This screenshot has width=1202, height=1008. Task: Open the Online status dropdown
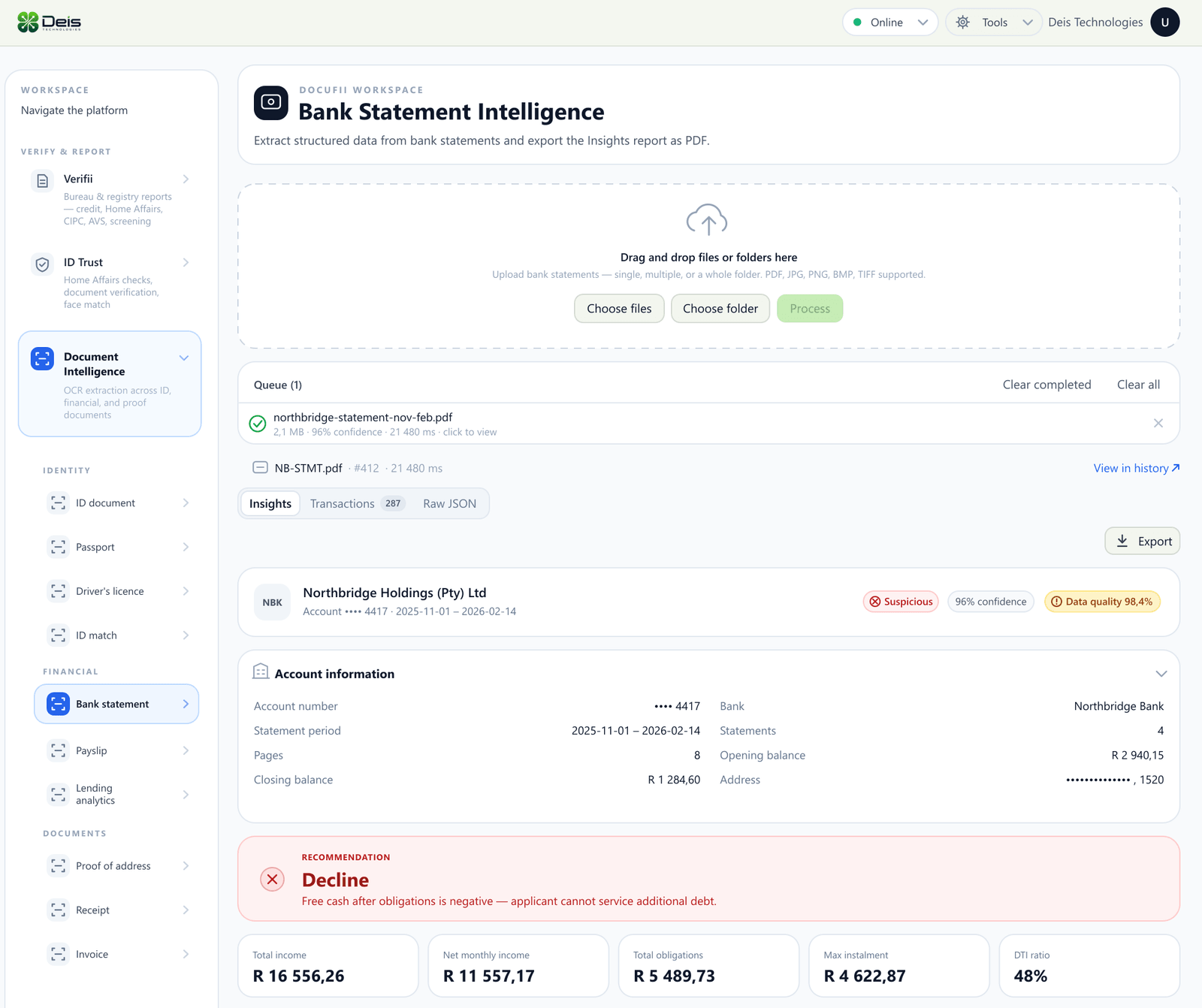point(890,23)
